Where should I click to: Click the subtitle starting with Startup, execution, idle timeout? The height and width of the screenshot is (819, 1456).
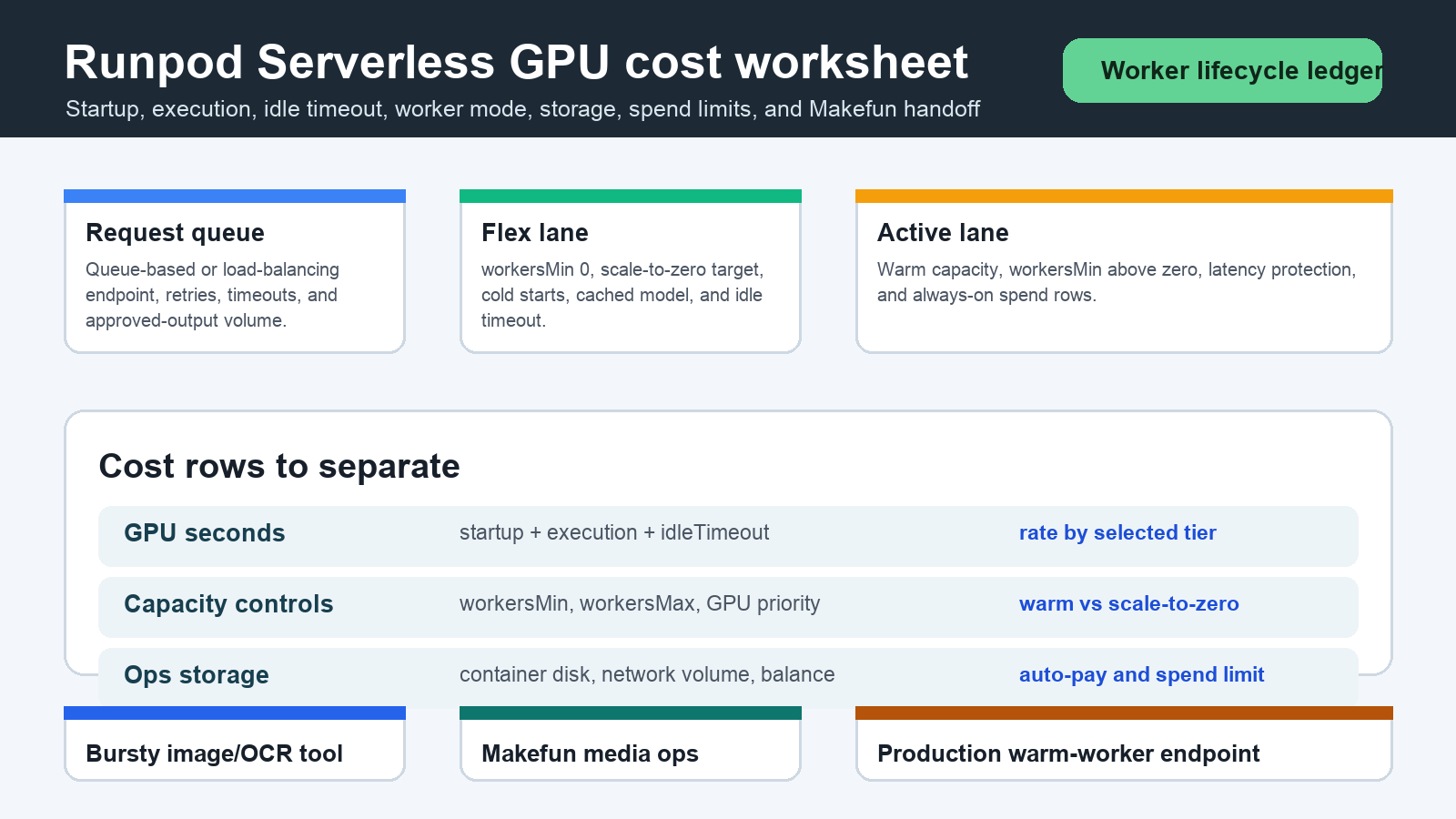coord(522,109)
